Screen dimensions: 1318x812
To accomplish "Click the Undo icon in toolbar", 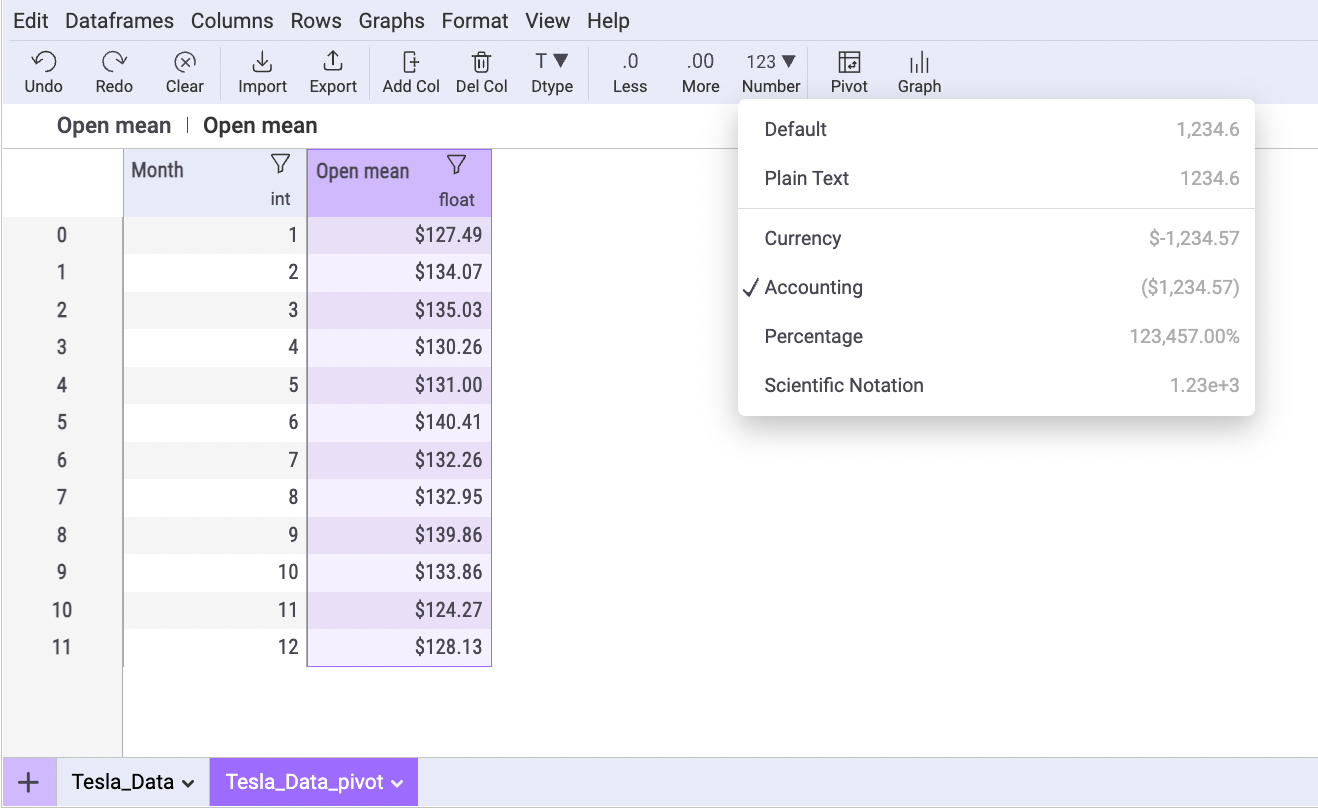I will [43, 62].
